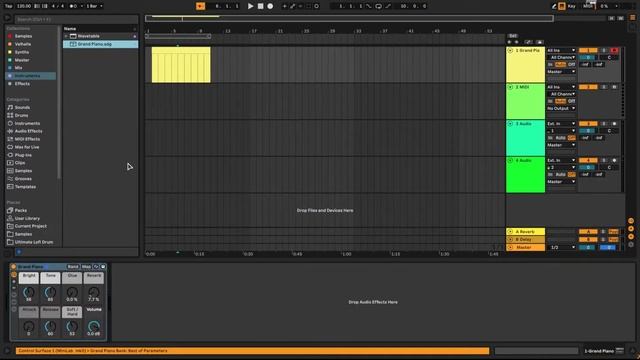Open 3 Audio Ext. In input dropdown
The height and width of the screenshot is (360, 640).
coord(561,124)
